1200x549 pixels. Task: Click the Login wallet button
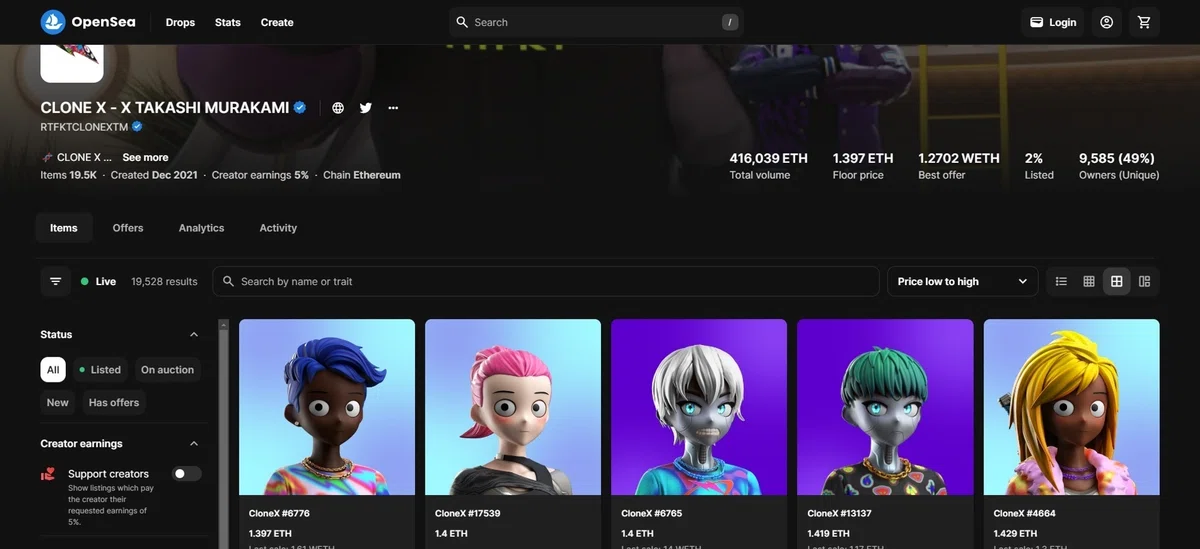(1053, 22)
